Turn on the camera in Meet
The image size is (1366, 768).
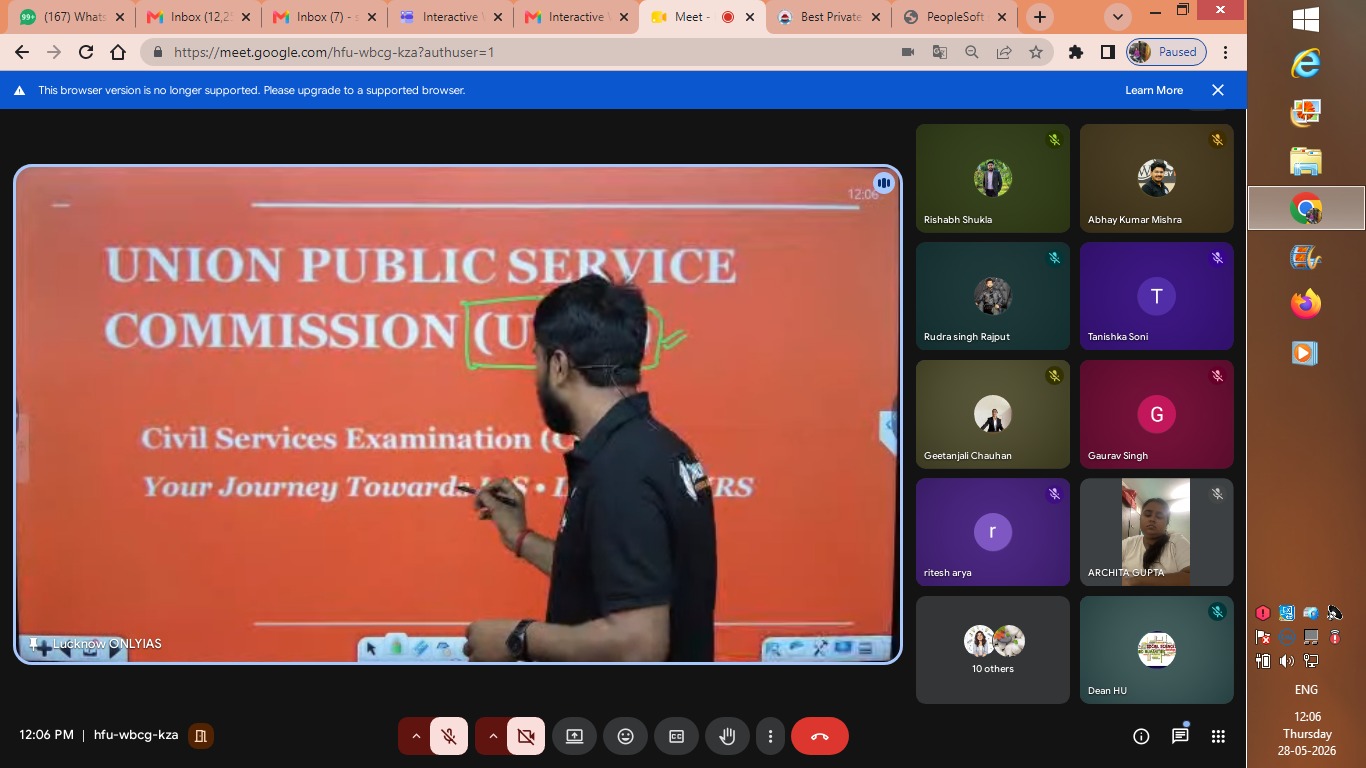point(526,736)
